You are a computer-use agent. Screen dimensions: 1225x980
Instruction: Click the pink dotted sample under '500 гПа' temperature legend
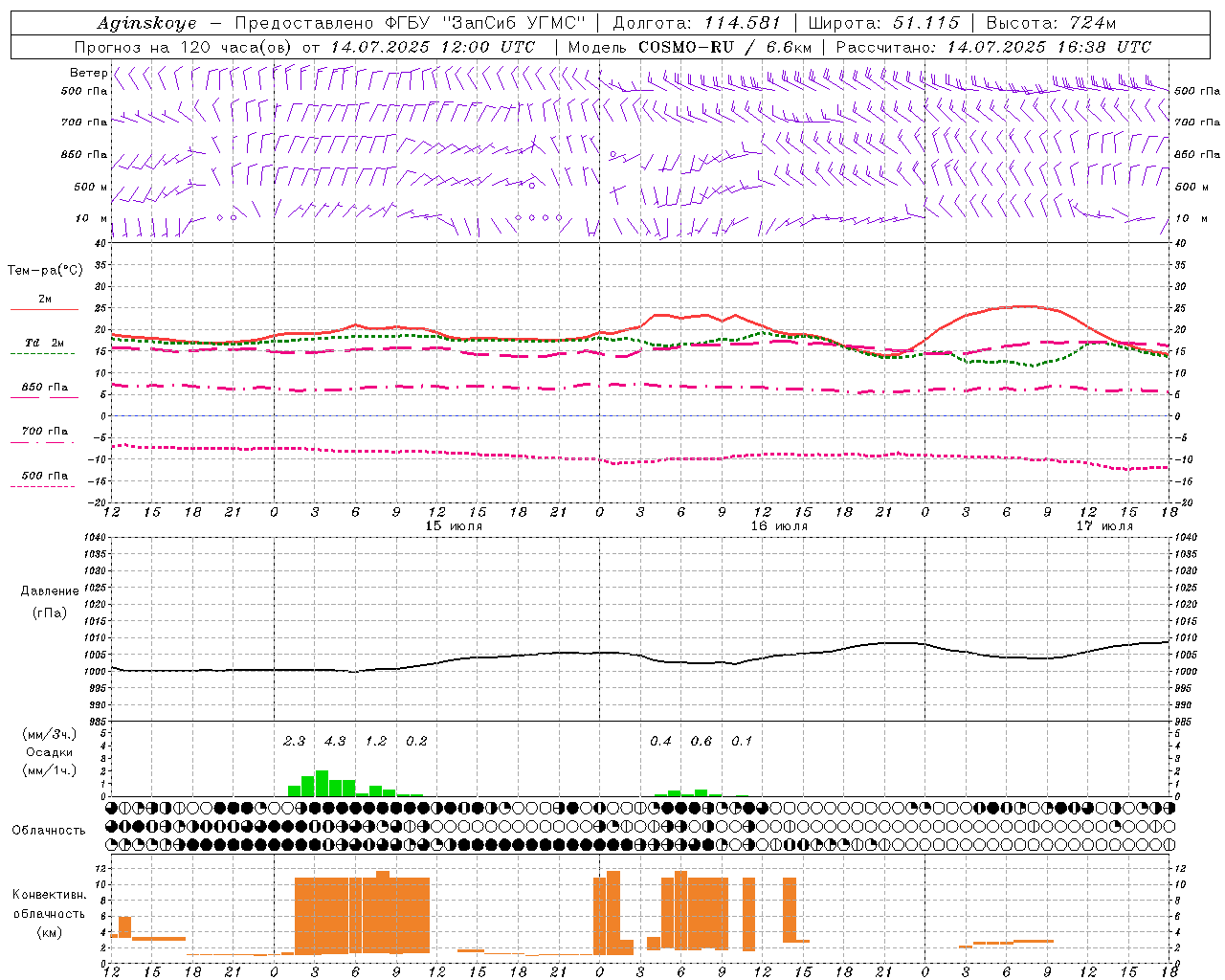[x=44, y=486]
